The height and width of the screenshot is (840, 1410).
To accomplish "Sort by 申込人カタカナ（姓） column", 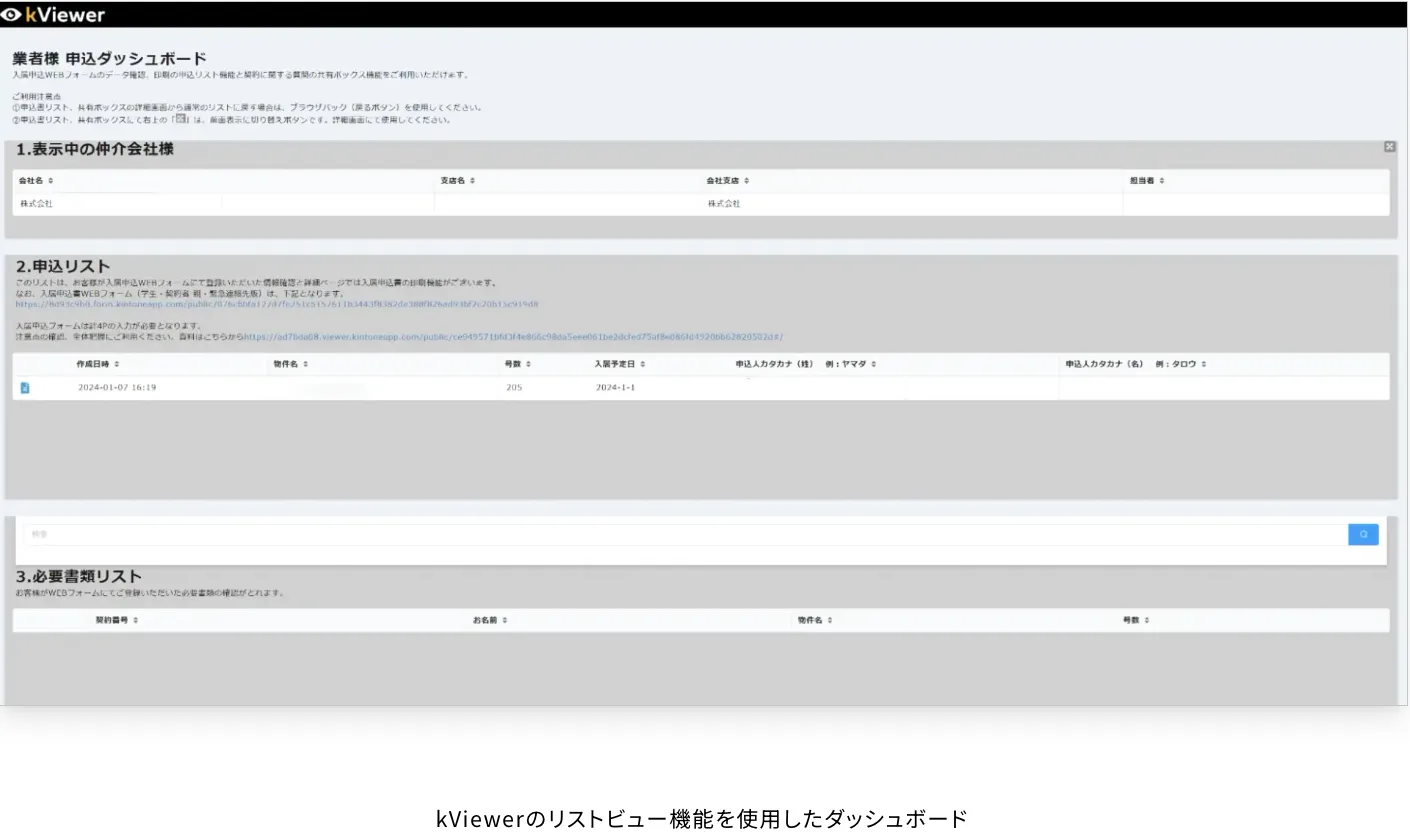I will [x=806, y=364].
